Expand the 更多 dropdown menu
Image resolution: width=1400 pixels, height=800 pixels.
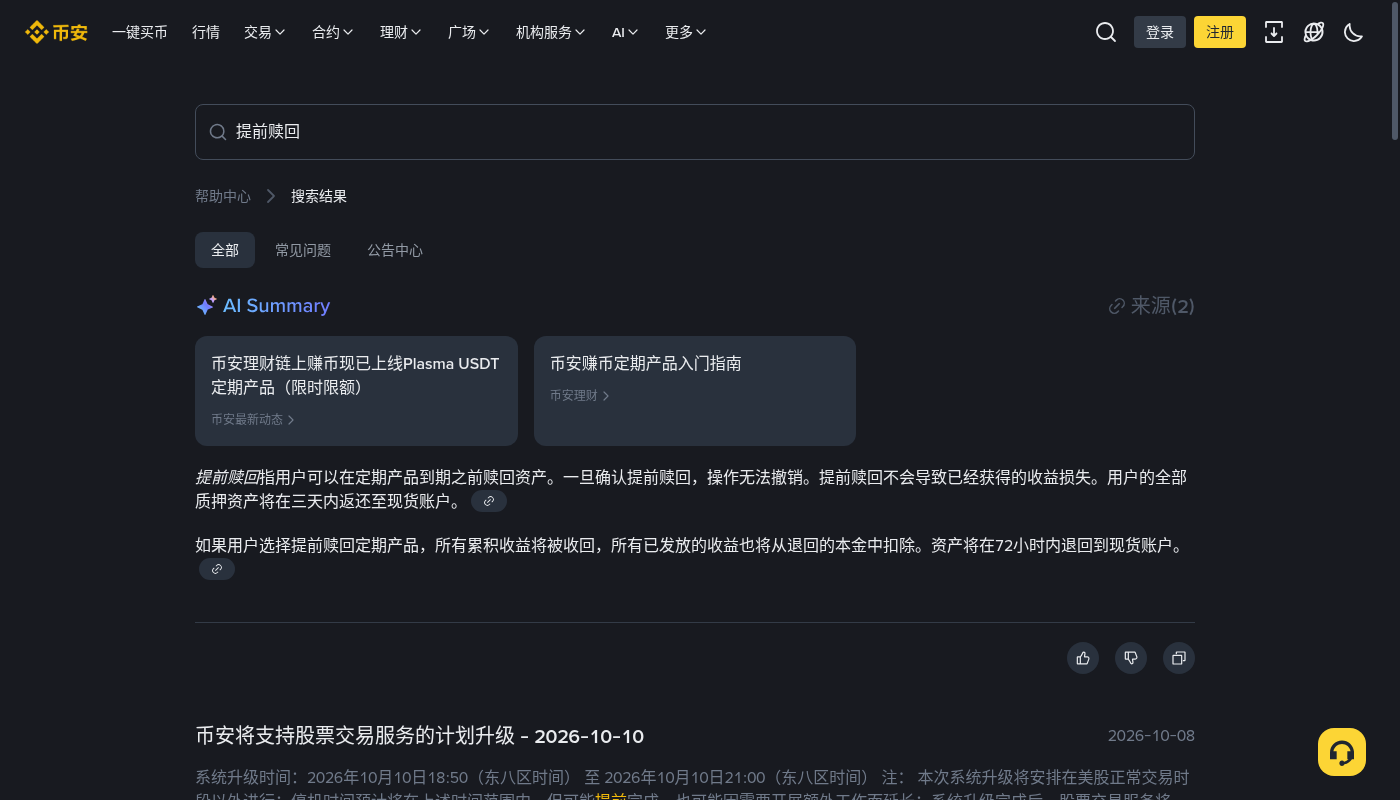tap(686, 32)
